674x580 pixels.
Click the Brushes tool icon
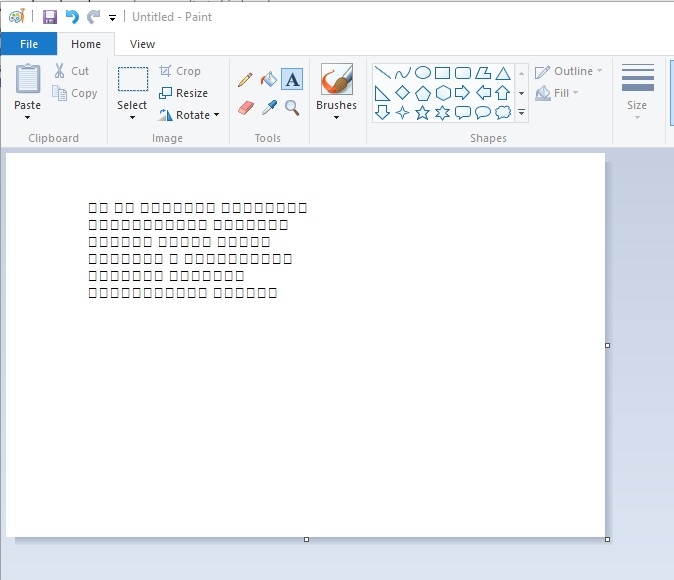[x=337, y=79]
